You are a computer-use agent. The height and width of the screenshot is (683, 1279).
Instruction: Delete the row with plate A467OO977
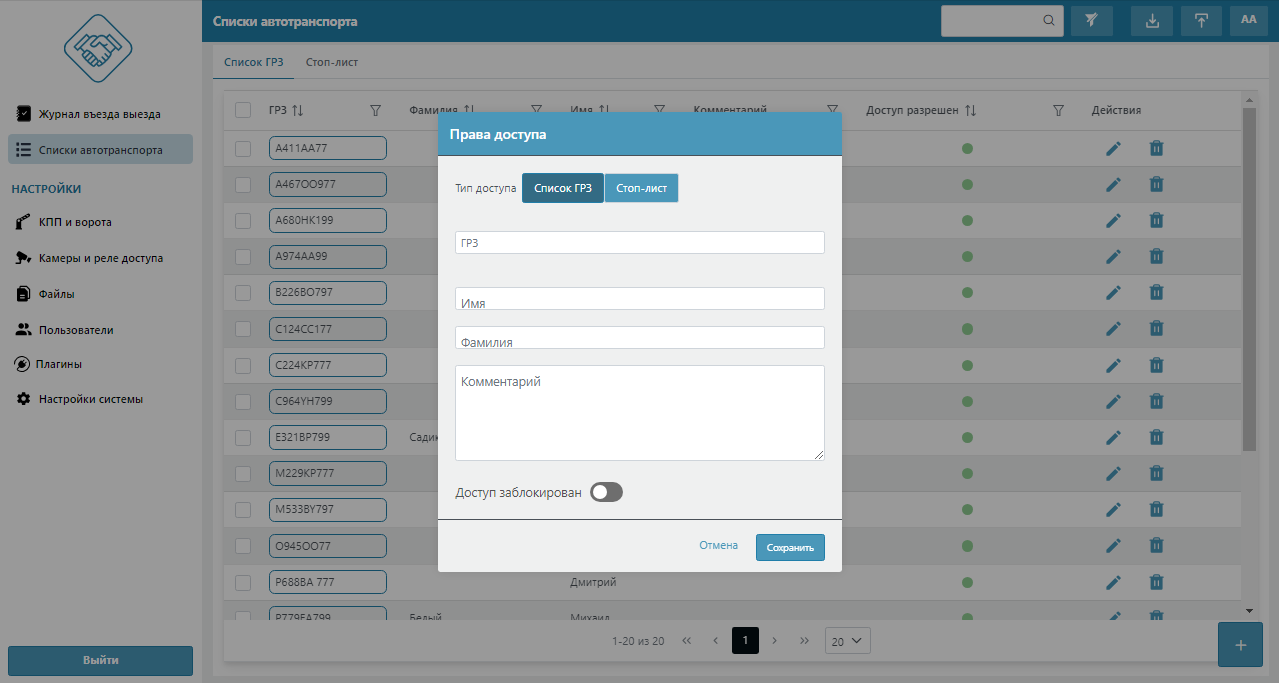coord(1156,185)
